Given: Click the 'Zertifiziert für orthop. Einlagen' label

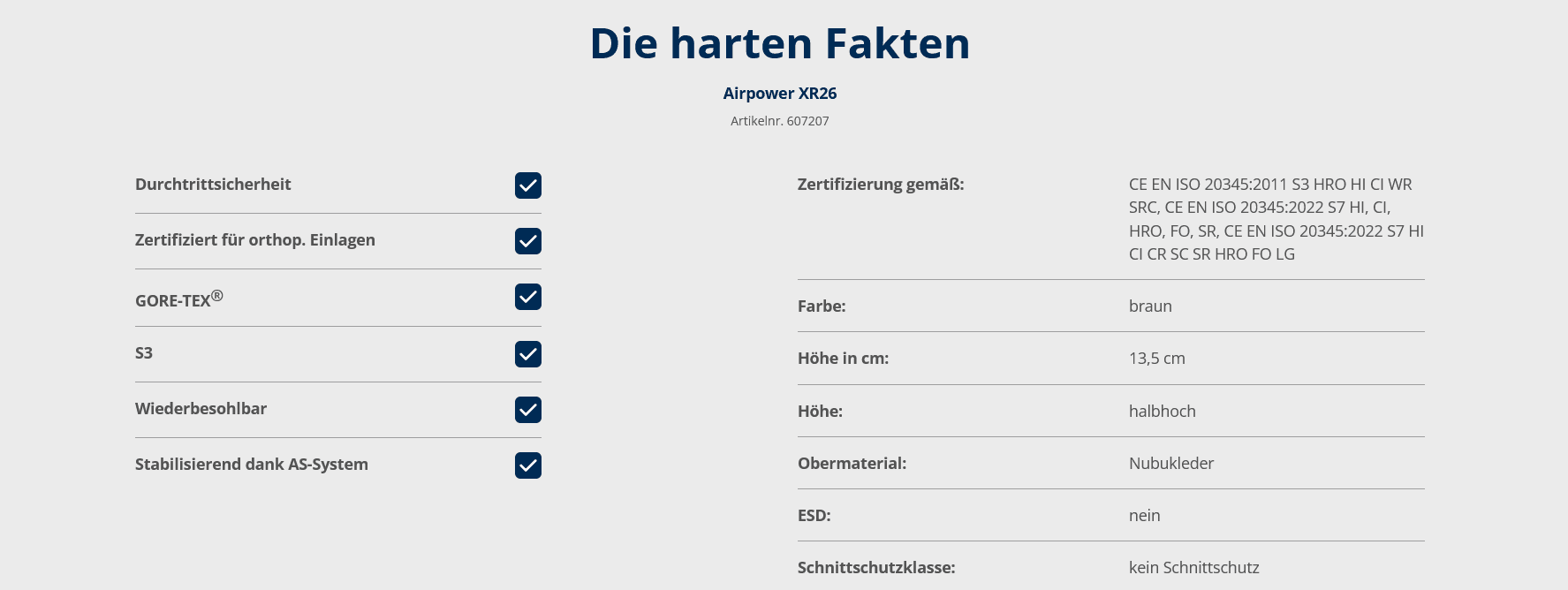Looking at the screenshot, I should (255, 240).
